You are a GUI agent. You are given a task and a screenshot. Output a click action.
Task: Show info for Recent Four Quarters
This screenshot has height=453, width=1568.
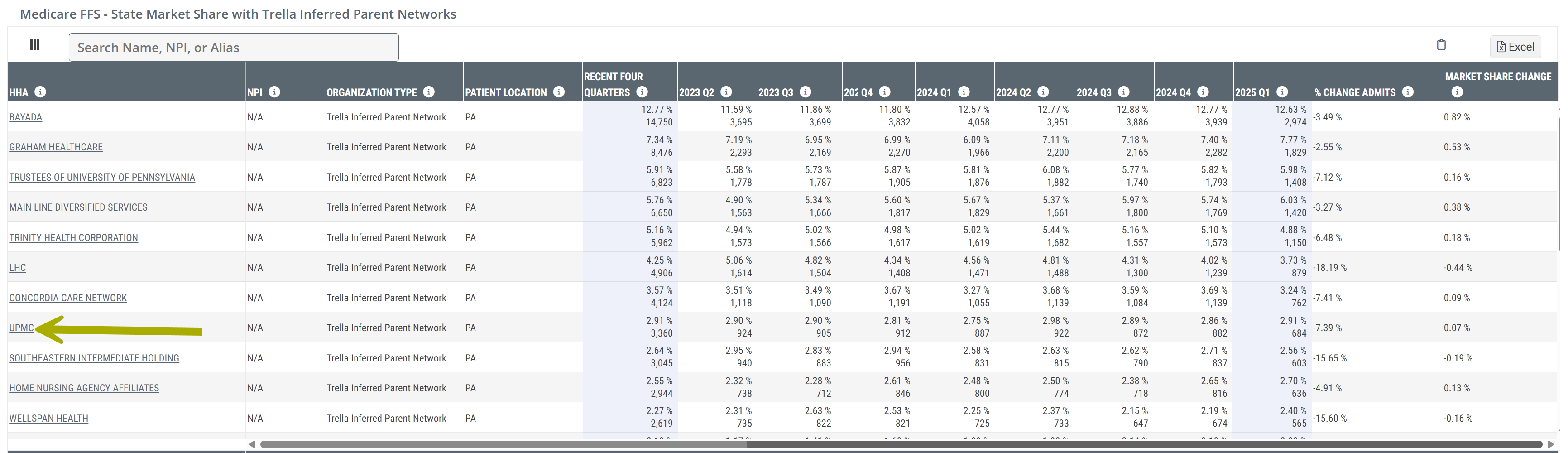pos(642,92)
